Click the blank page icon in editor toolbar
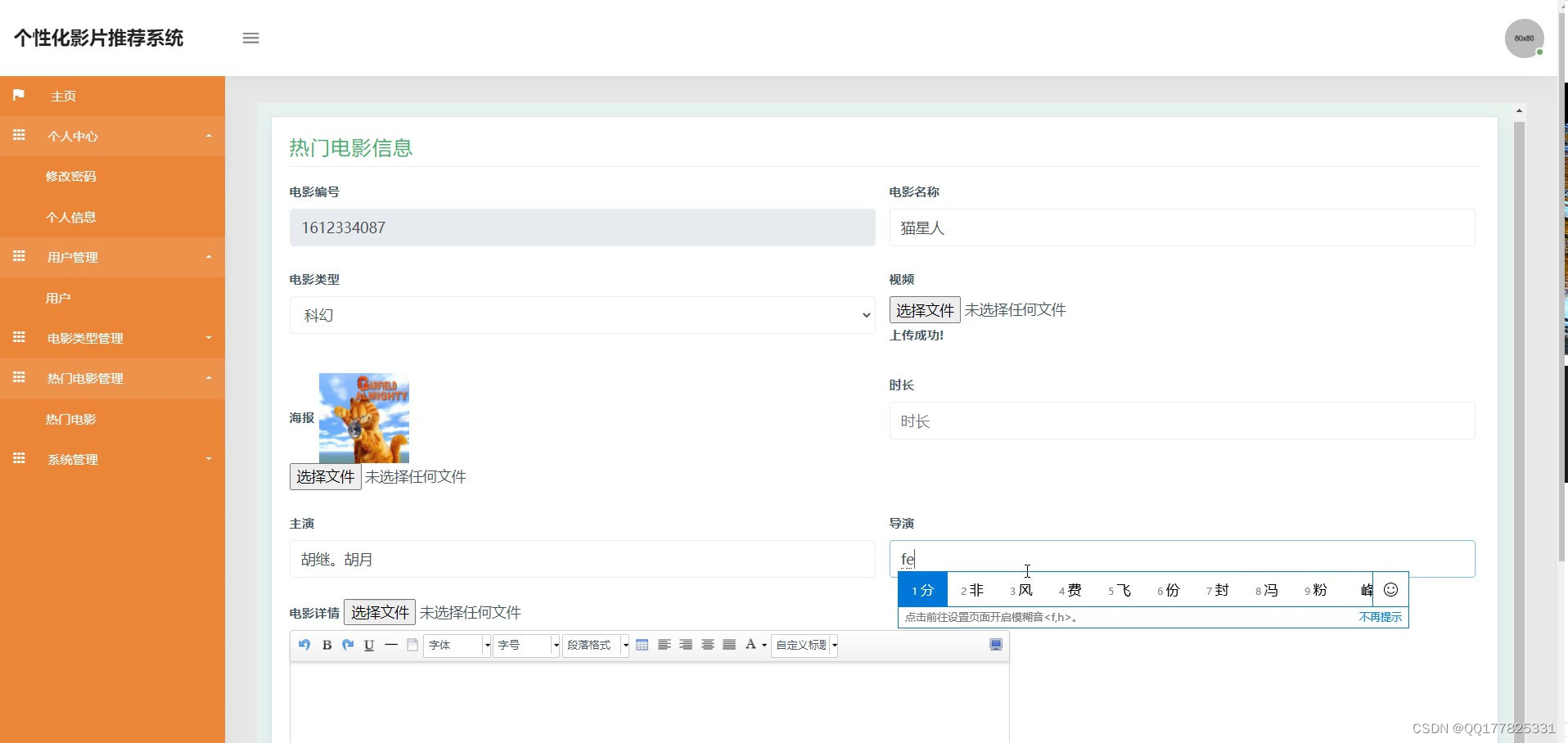Screen dimensions: 1568x743 click(412, 645)
